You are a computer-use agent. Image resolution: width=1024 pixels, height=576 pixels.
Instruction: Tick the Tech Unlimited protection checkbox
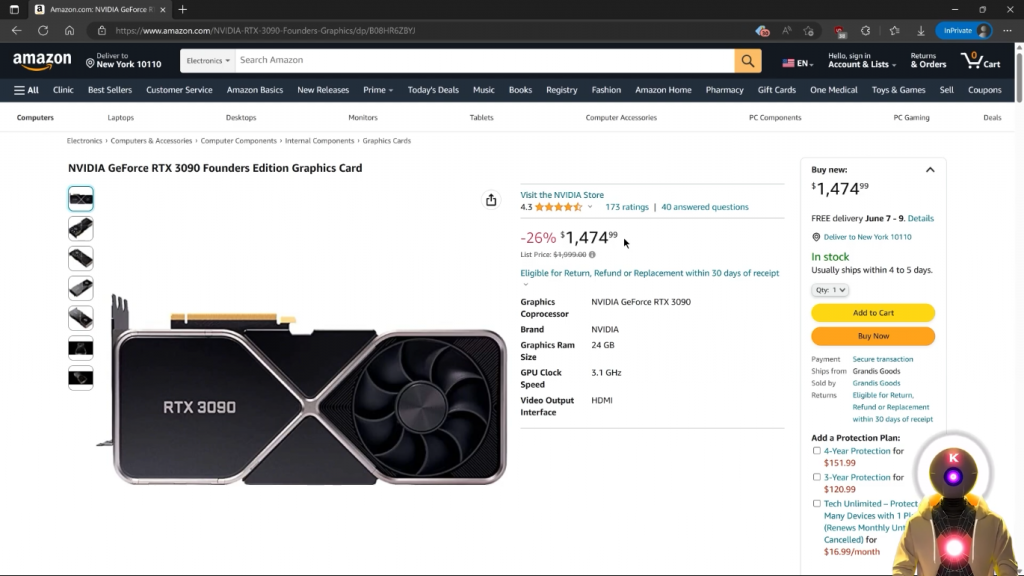click(x=817, y=504)
